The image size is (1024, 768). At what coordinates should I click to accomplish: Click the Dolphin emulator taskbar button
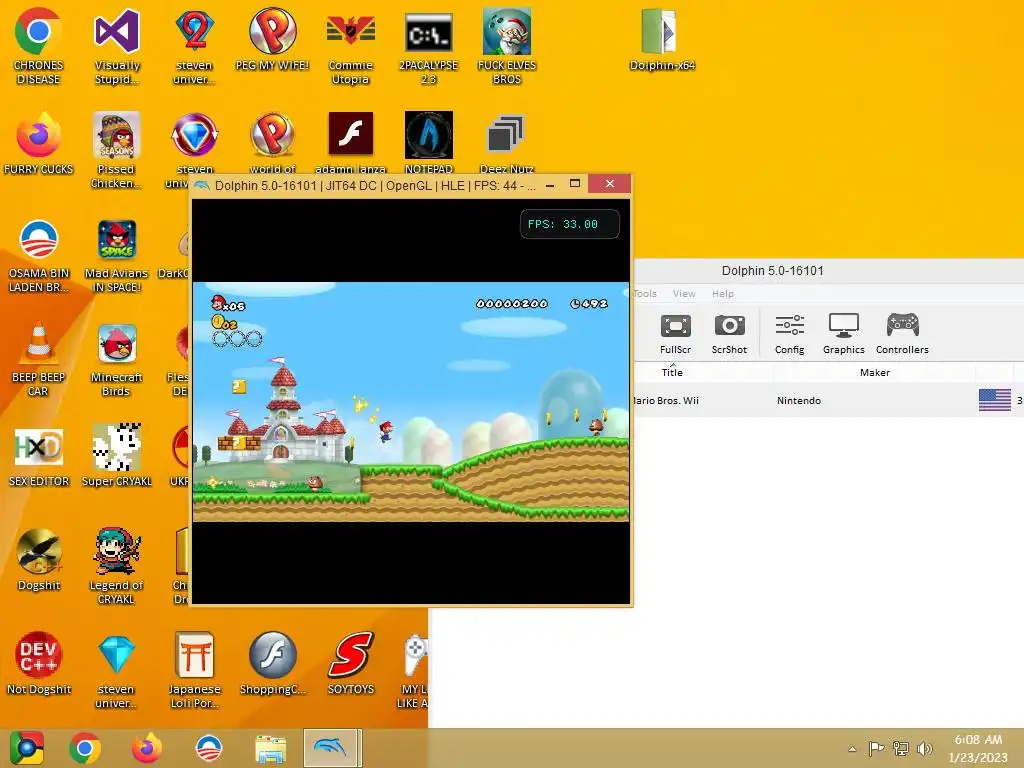coord(332,748)
